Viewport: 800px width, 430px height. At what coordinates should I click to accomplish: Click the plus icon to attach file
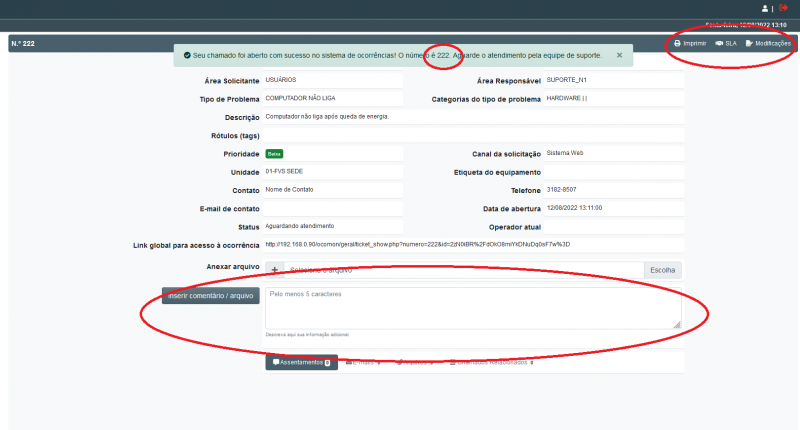[x=274, y=270]
